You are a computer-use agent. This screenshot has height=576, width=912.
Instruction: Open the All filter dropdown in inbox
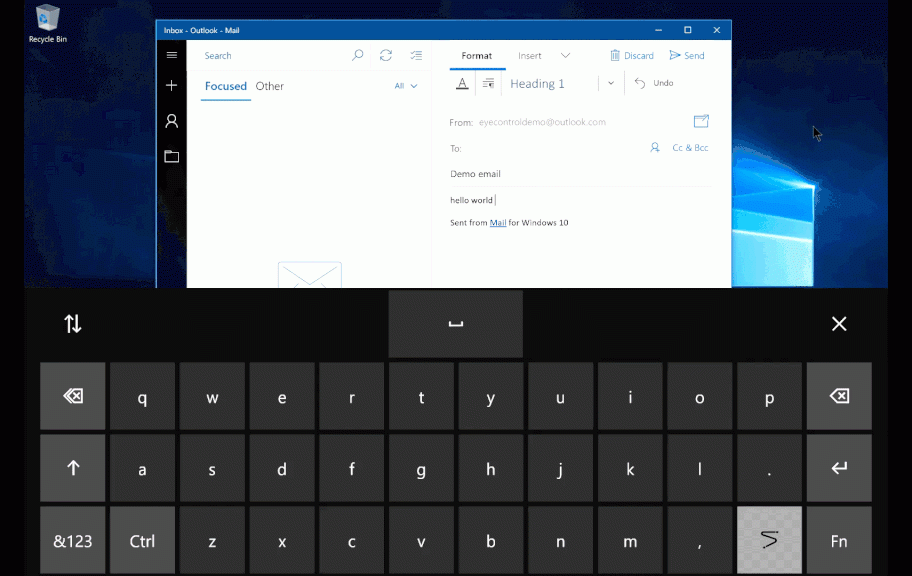point(405,86)
